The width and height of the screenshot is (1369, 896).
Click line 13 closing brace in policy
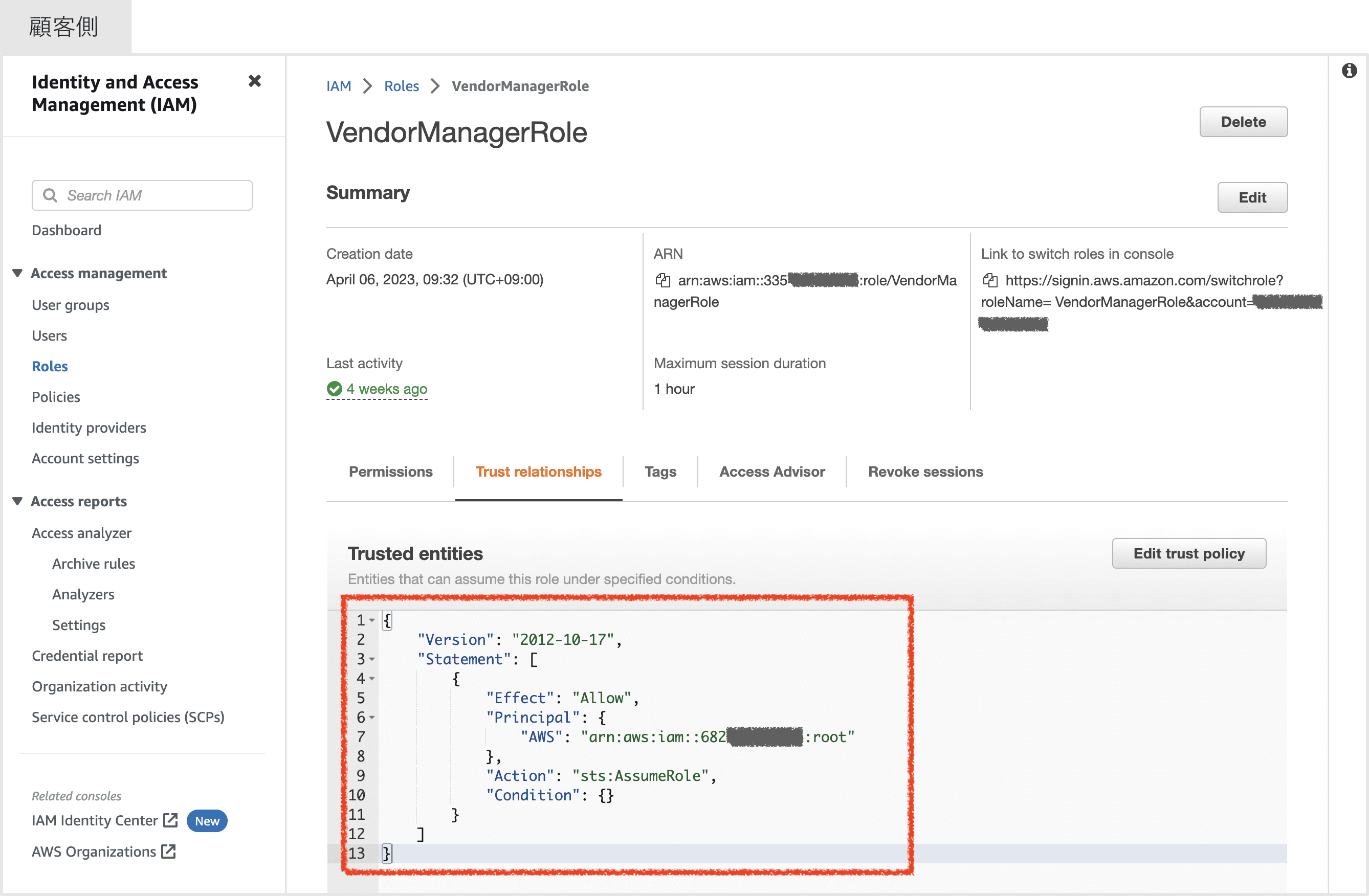[x=387, y=854]
